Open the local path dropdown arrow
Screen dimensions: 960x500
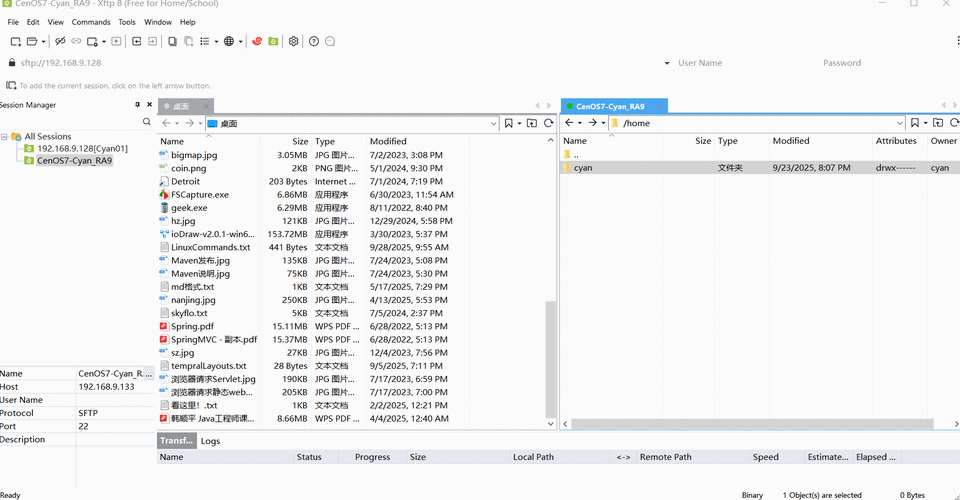point(493,123)
